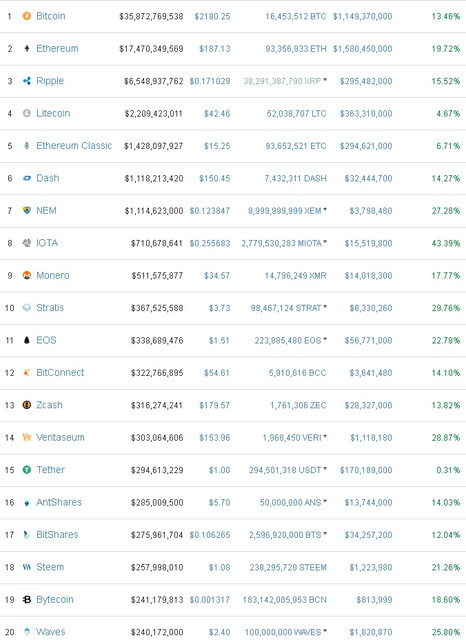
Task: Open the Litecoin name link
Action: 53,113
